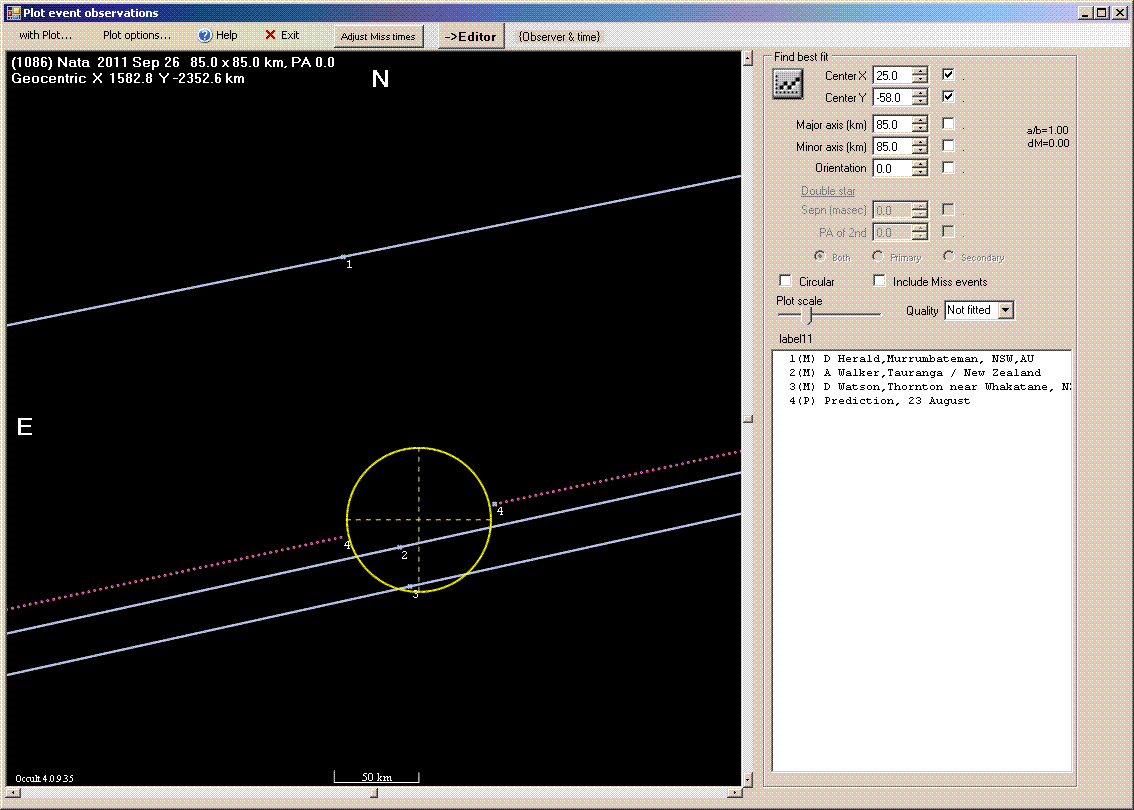Screen dimensions: 1134x810
Task: Select the Secondary radio button
Action: [x=948, y=256]
